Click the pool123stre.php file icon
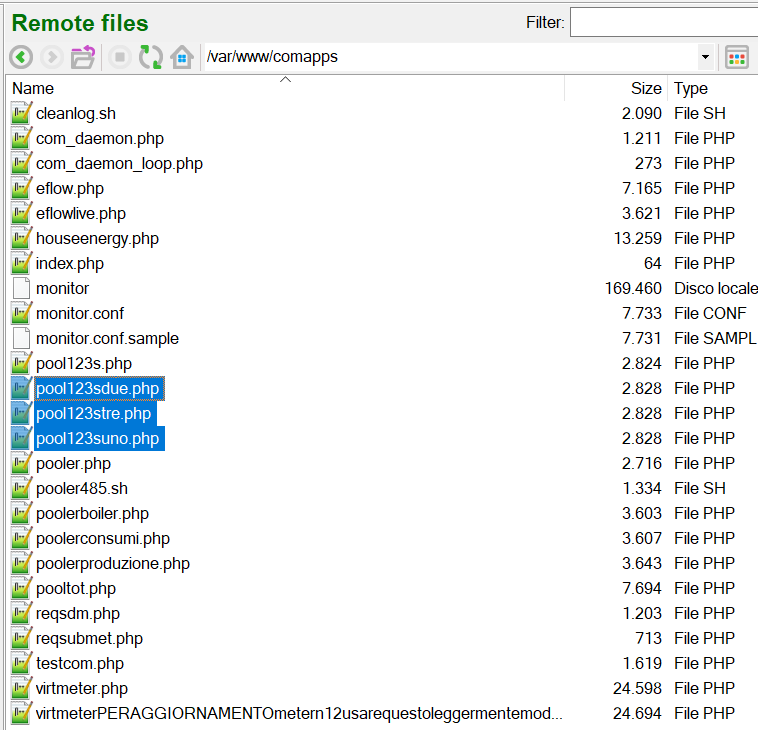This screenshot has width=758, height=730. (x=21, y=413)
